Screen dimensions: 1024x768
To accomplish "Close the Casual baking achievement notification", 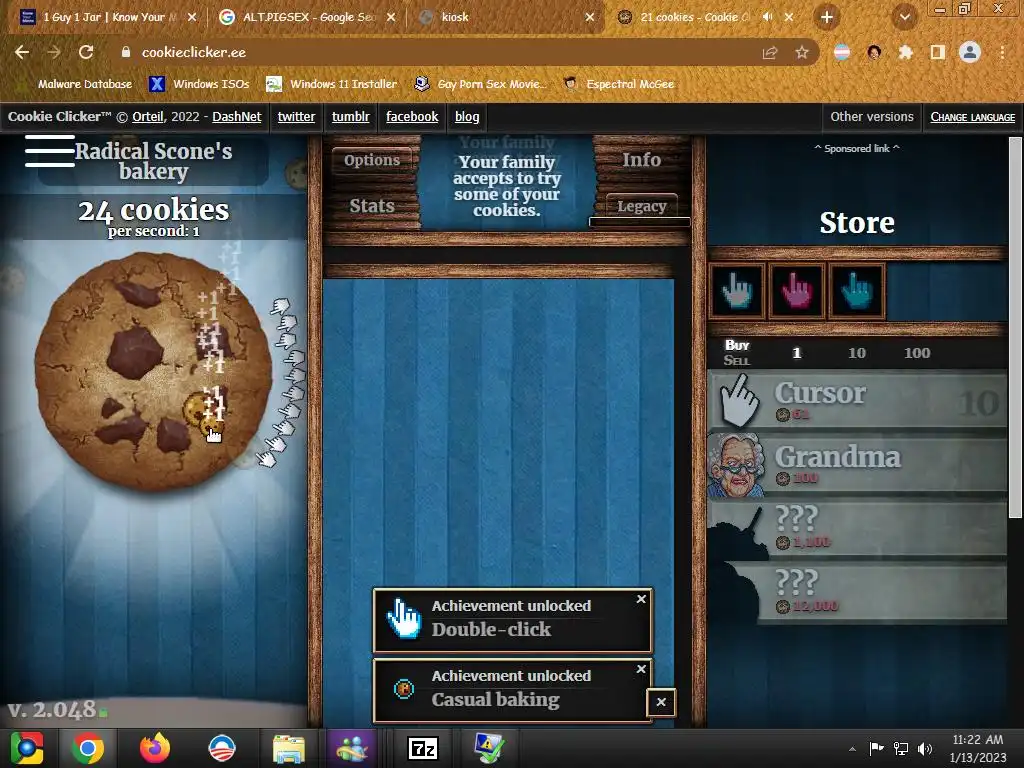I will (x=641, y=669).
